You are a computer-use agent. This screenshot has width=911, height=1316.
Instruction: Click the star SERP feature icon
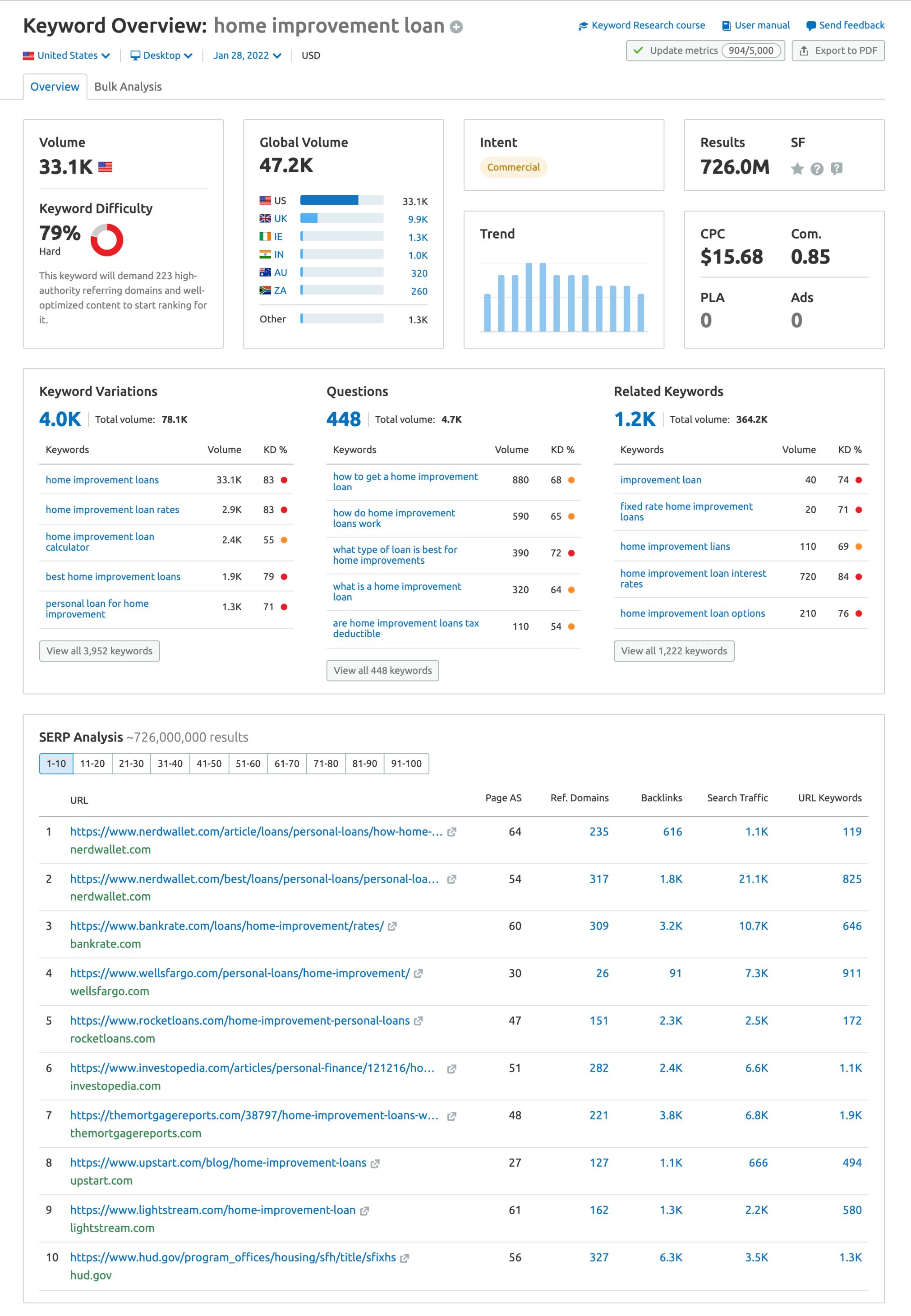click(x=797, y=168)
